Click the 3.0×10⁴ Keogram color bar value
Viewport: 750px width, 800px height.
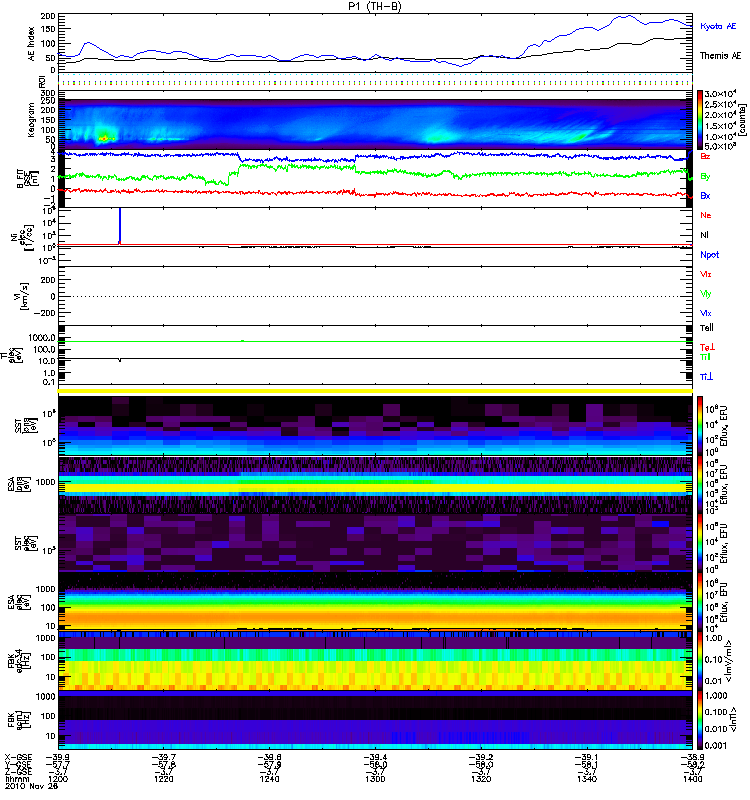point(720,94)
